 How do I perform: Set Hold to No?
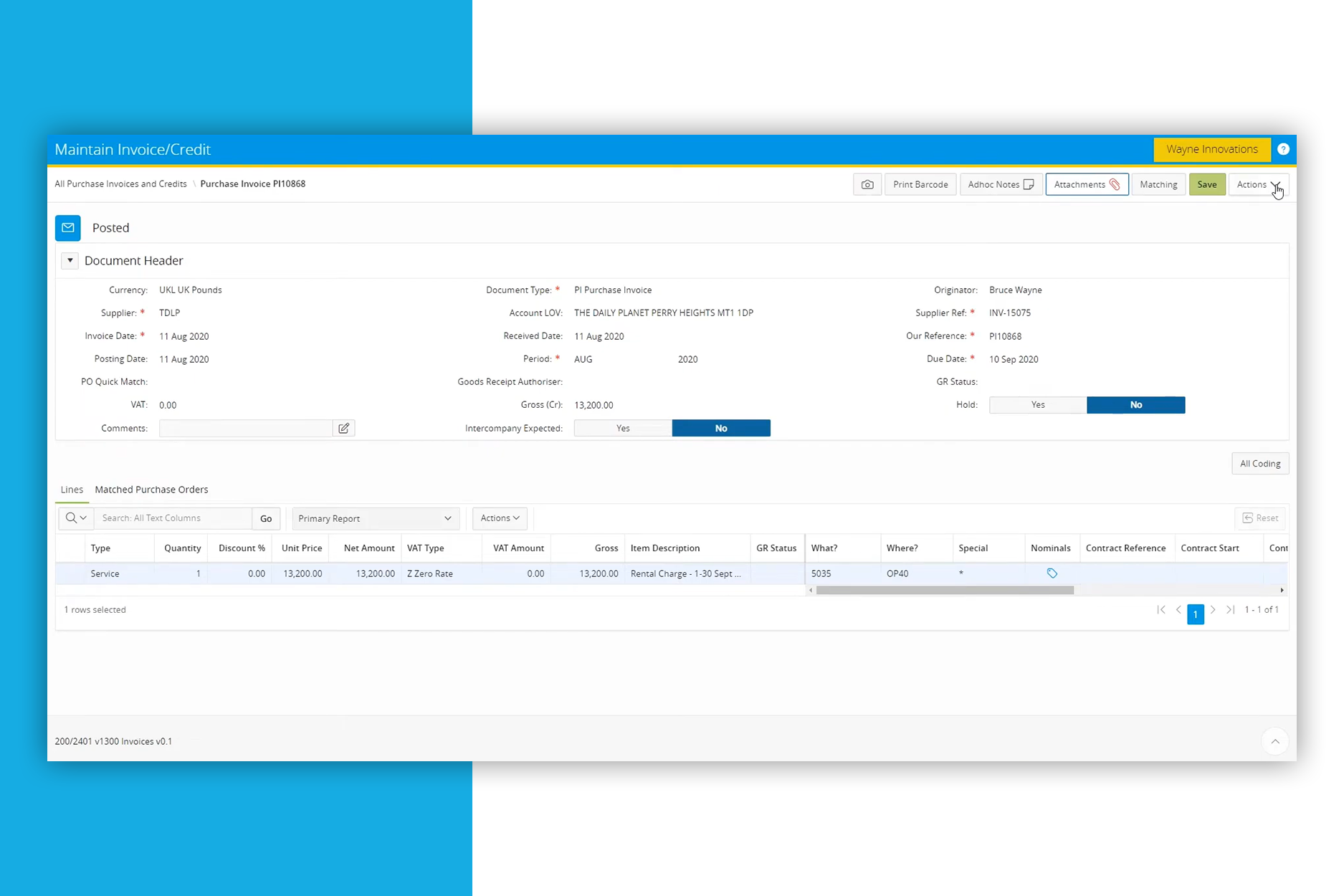click(1135, 405)
